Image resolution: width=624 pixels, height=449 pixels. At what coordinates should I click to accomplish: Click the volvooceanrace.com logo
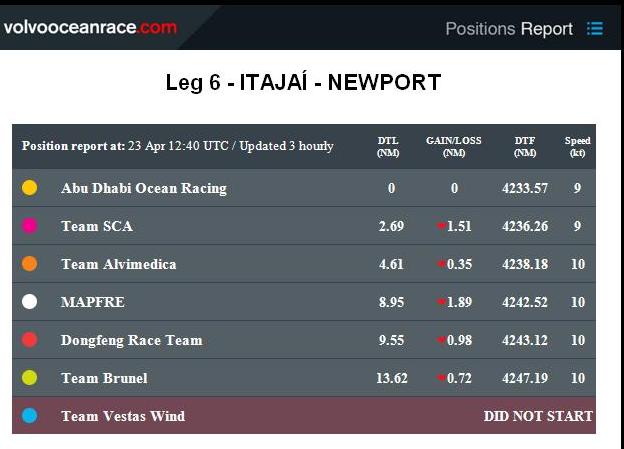click(90, 27)
